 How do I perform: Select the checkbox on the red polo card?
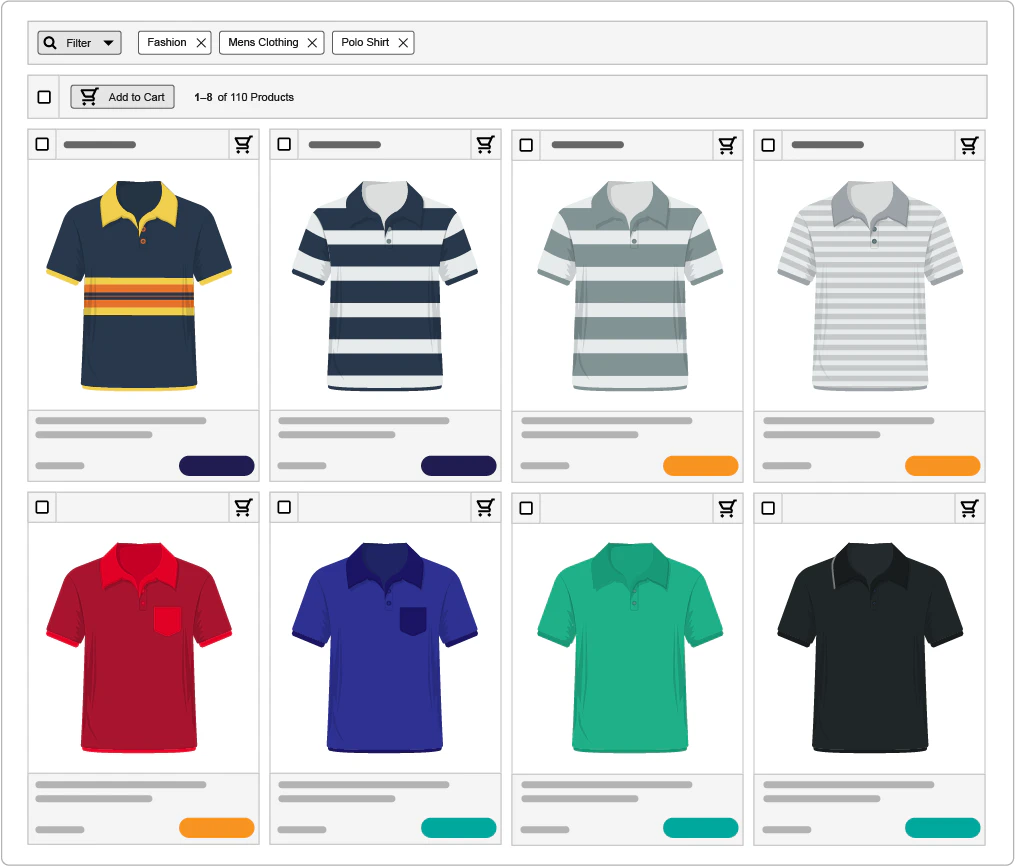click(x=41, y=507)
